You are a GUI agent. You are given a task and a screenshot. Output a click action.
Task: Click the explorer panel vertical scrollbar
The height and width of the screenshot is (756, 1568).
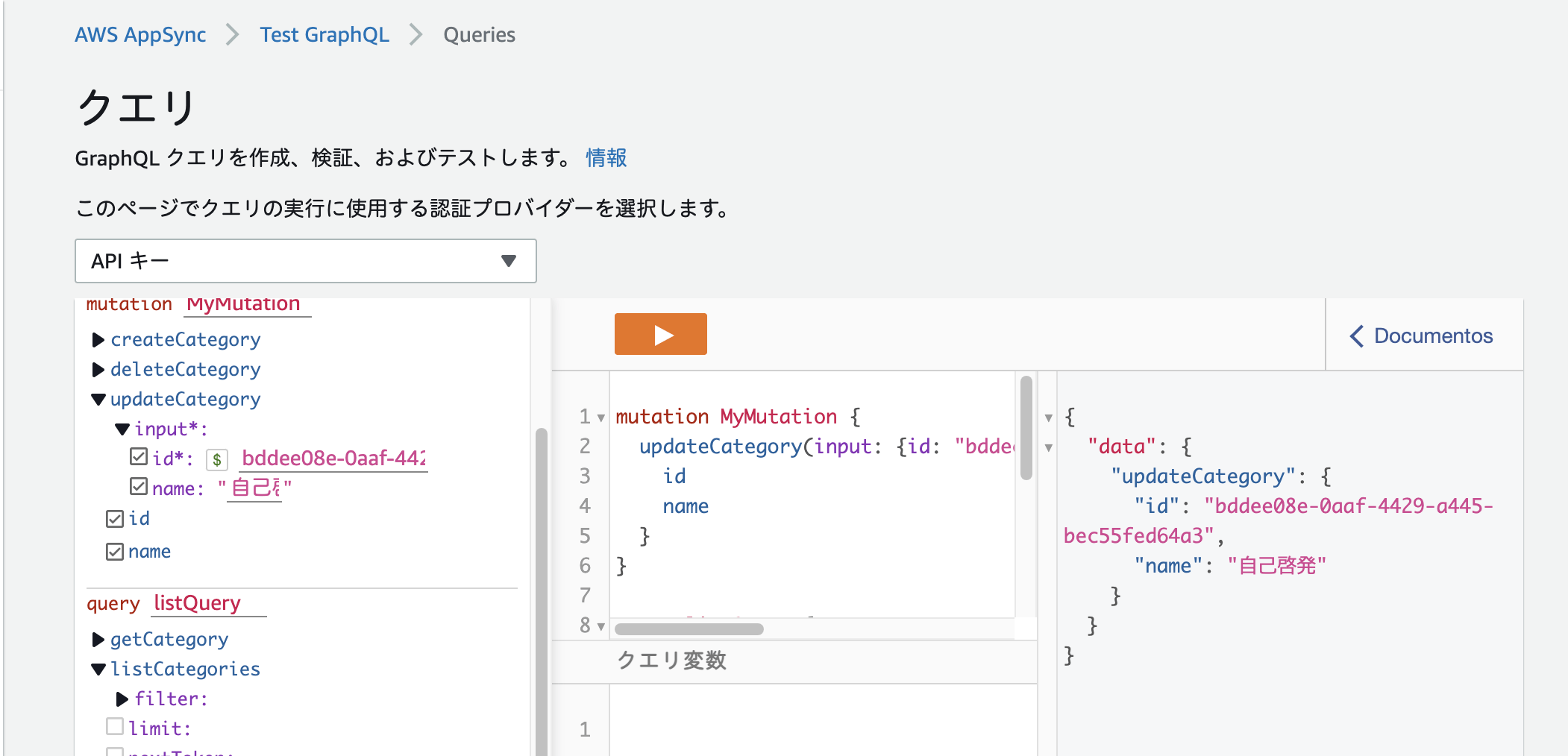(542, 592)
